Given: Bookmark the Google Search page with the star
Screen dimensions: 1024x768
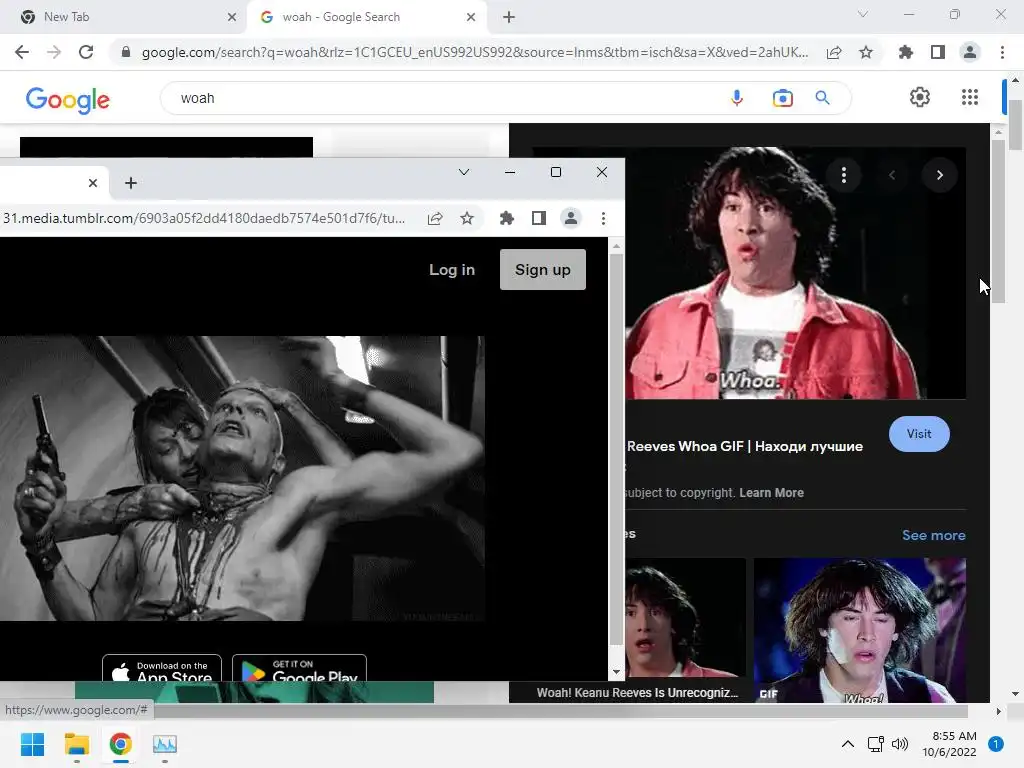Looking at the screenshot, I should (866, 52).
